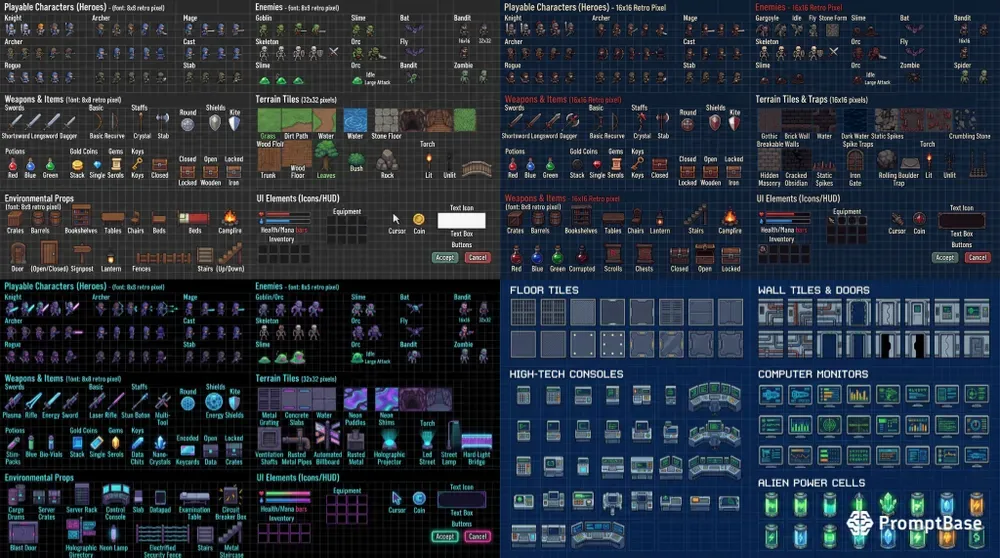Viewport: 1000px width, 558px height.
Task: Click the blue-white Kite shield in gray sheet
Action: point(234,122)
